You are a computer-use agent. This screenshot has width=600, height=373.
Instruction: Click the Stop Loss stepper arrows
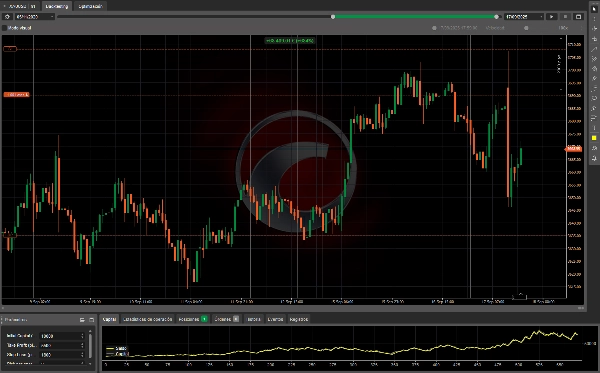[82, 355]
